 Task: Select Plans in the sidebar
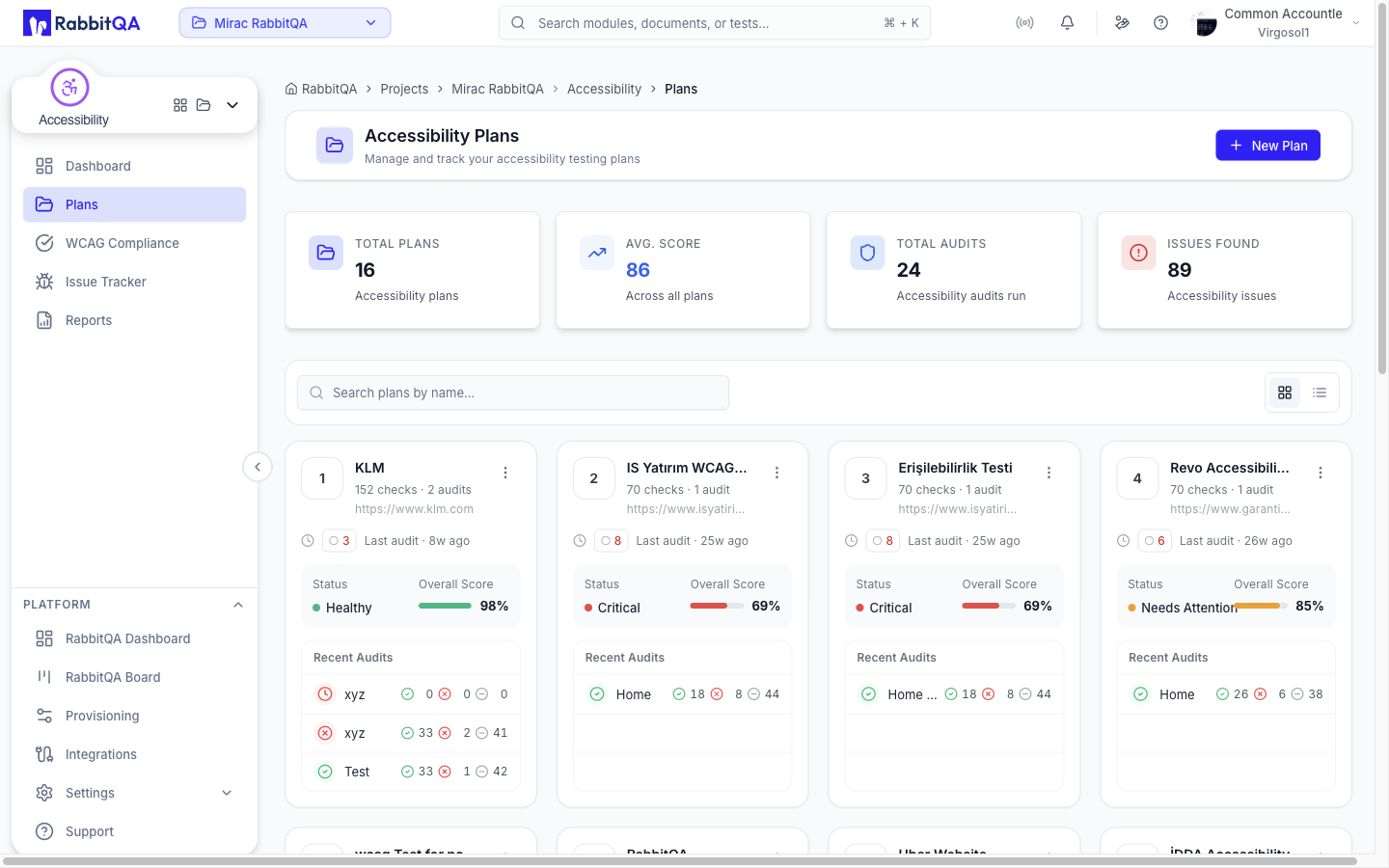(134, 204)
